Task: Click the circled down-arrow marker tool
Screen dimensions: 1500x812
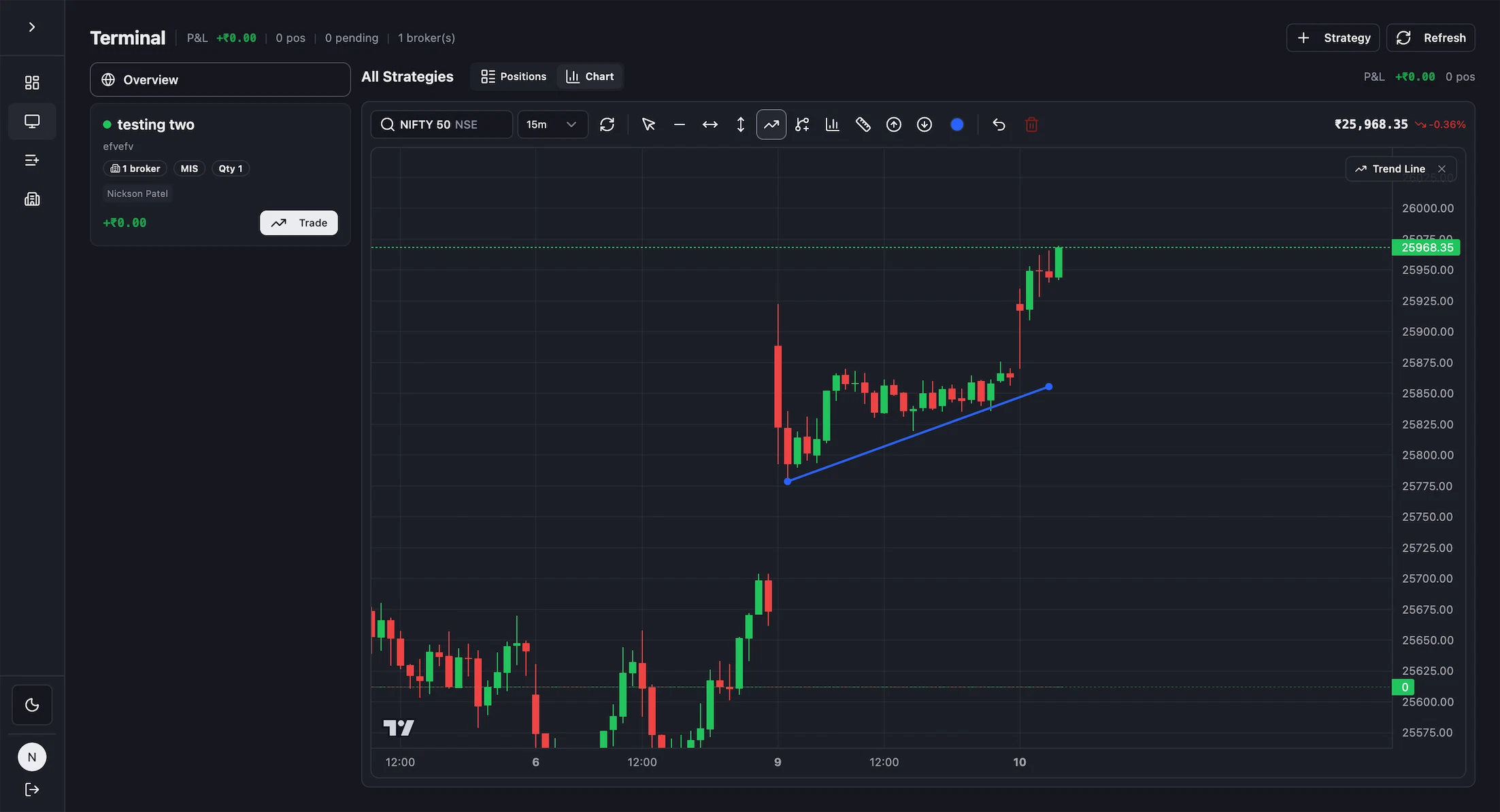Action: pyautogui.click(x=924, y=124)
